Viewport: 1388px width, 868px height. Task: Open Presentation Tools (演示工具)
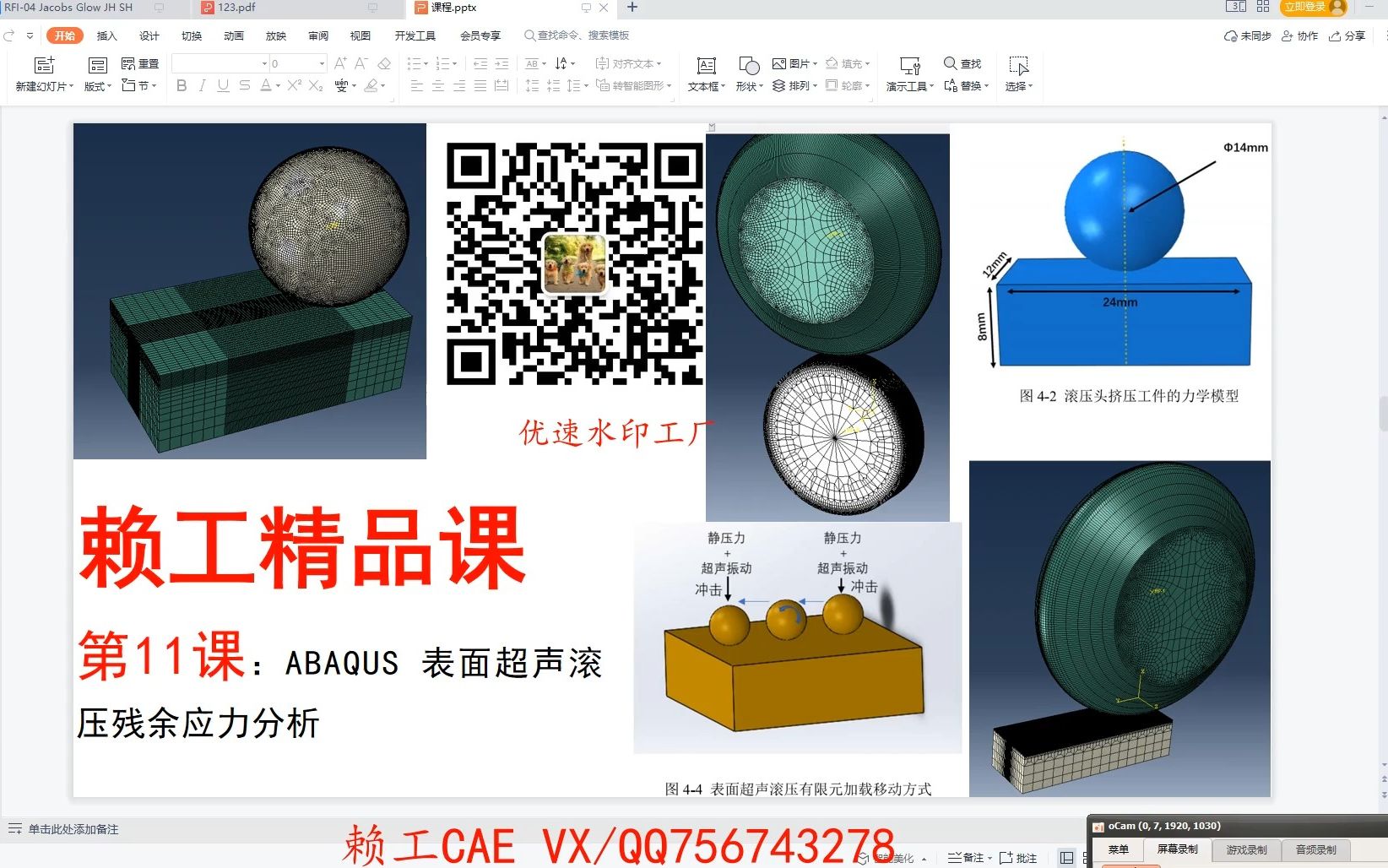909,74
